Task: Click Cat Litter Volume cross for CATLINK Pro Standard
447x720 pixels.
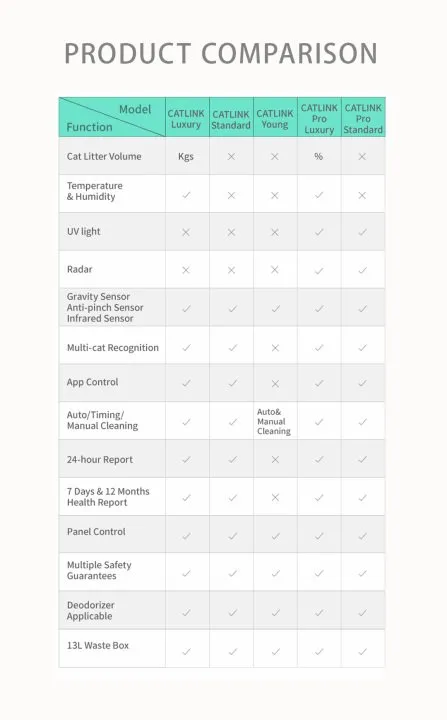Action: point(362,157)
